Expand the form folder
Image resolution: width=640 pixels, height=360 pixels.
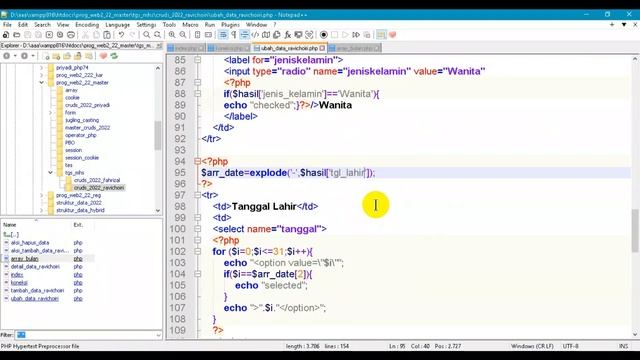coord(50,113)
